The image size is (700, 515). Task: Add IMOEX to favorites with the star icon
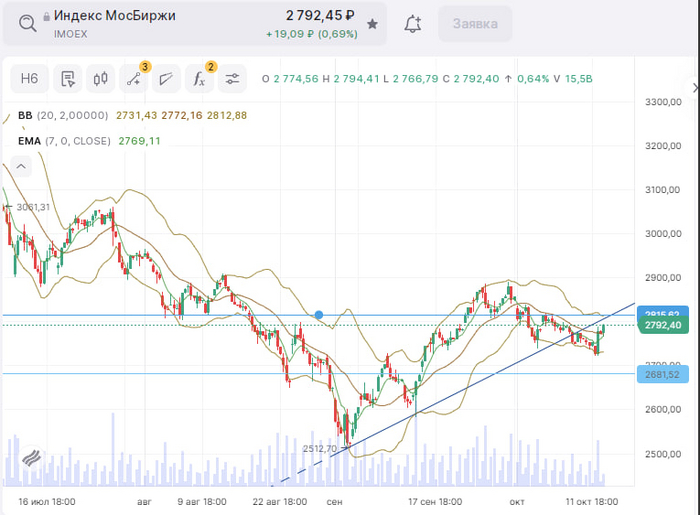point(372,24)
